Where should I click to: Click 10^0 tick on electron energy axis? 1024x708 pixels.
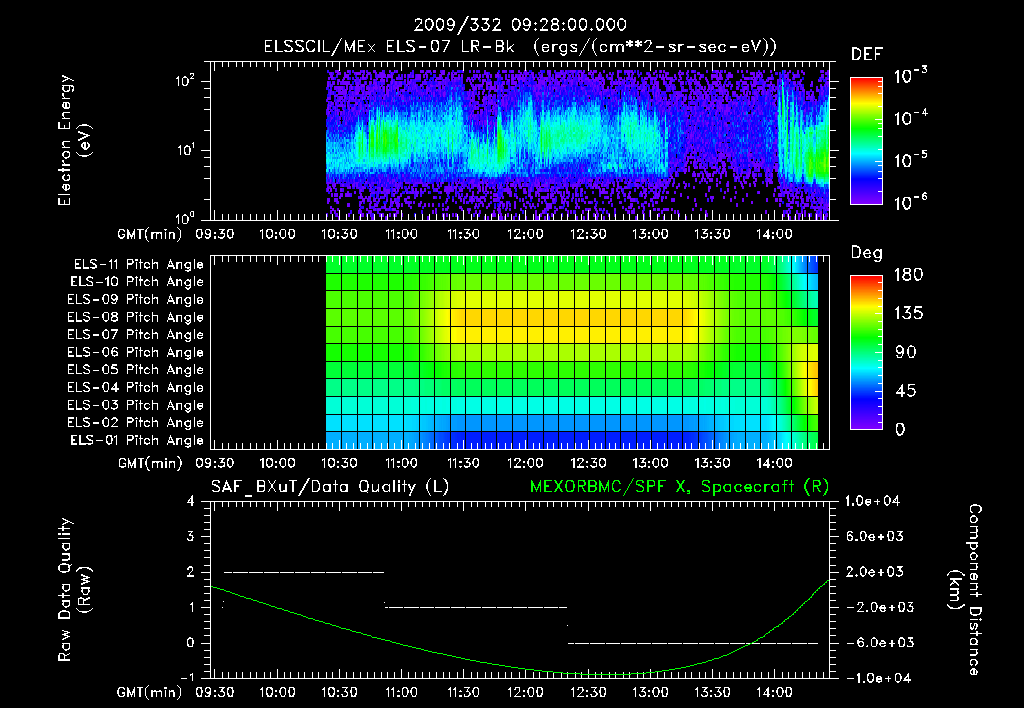[x=185, y=218]
